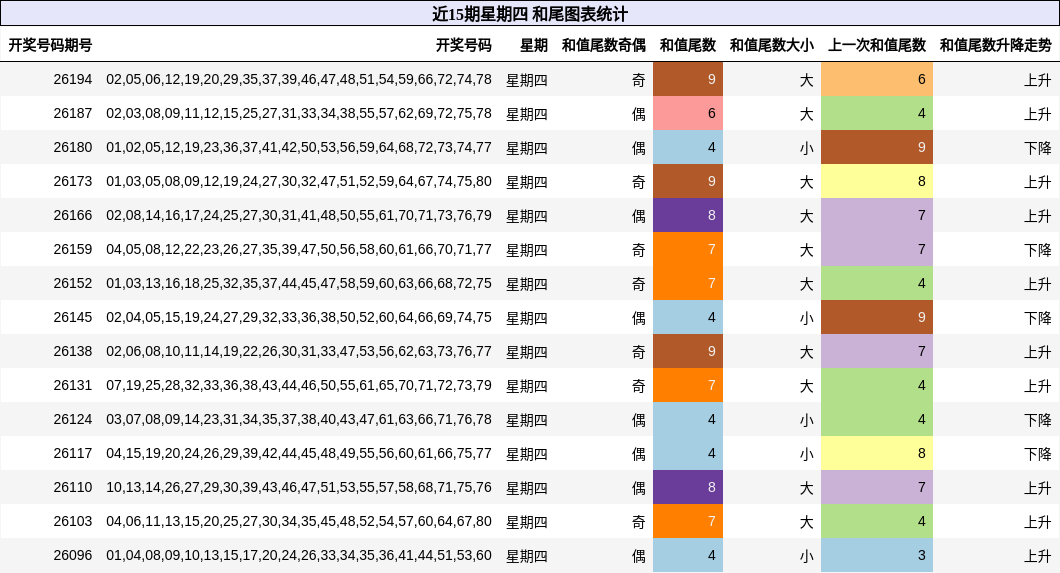
Task: Select issue number 26194
Action: click(73, 80)
